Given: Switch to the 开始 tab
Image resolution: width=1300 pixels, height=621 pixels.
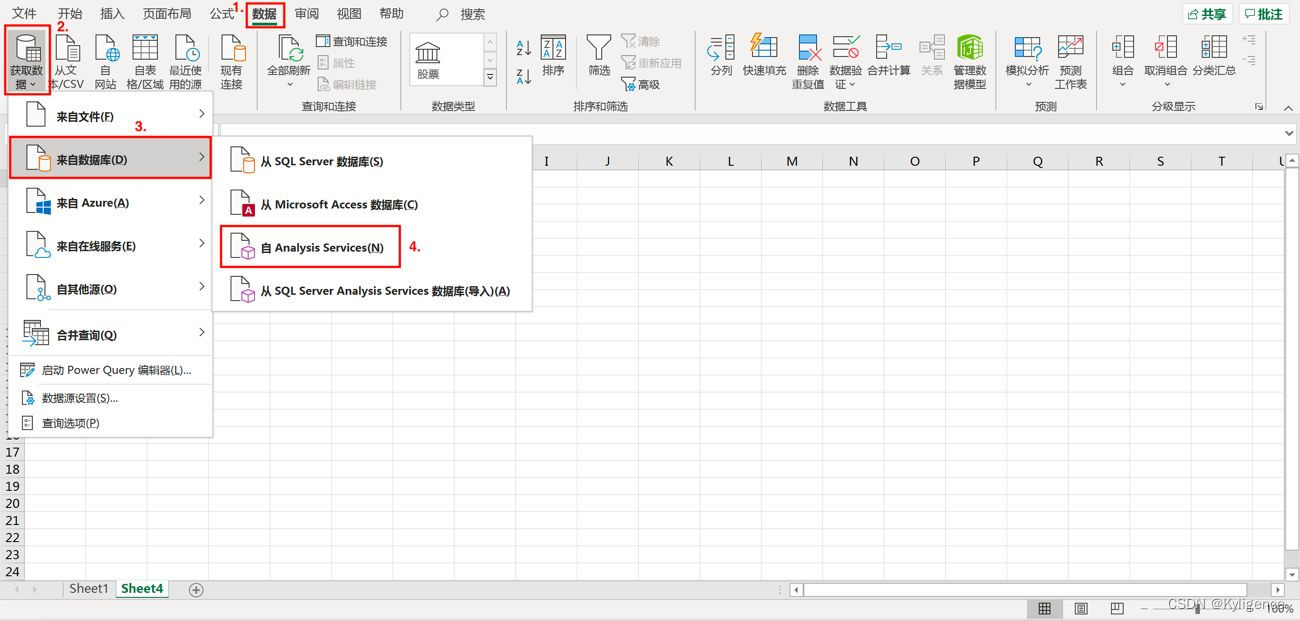Looking at the screenshot, I should pyautogui.click(x=70, y=14).
